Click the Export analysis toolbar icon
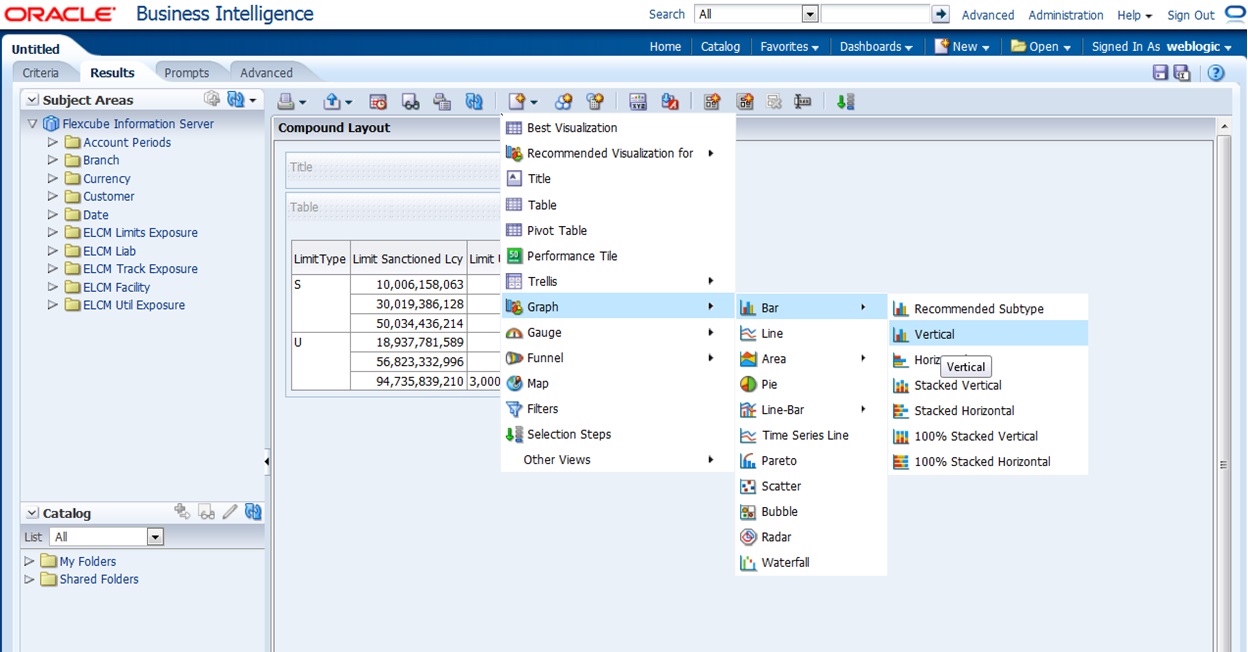 point(332,101)
